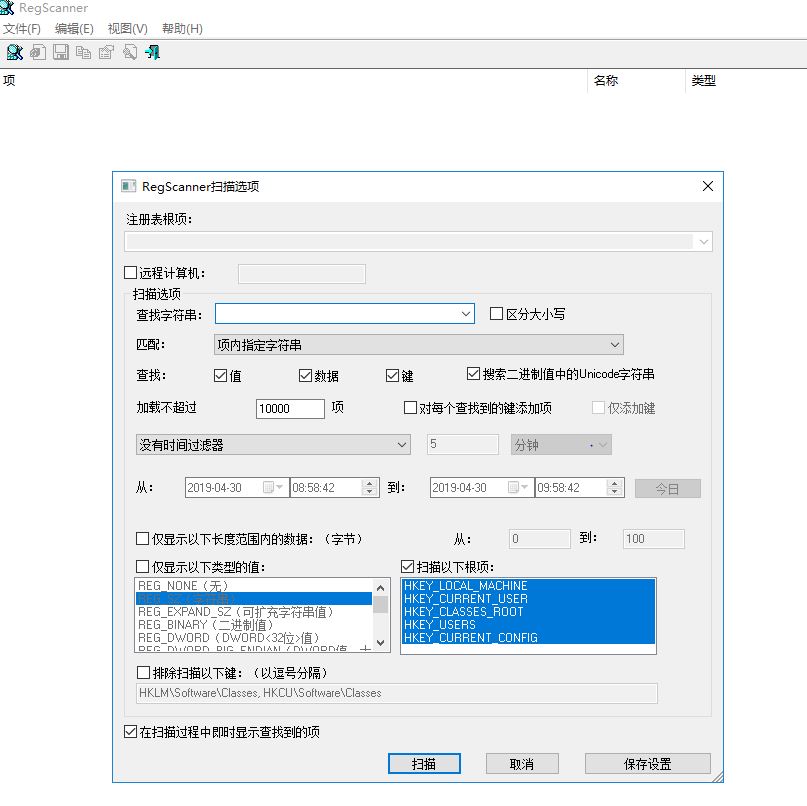This screenshot has width=807, height=806.
Task: Open the 文件(F) menu
Action: (x=22, y=29)
